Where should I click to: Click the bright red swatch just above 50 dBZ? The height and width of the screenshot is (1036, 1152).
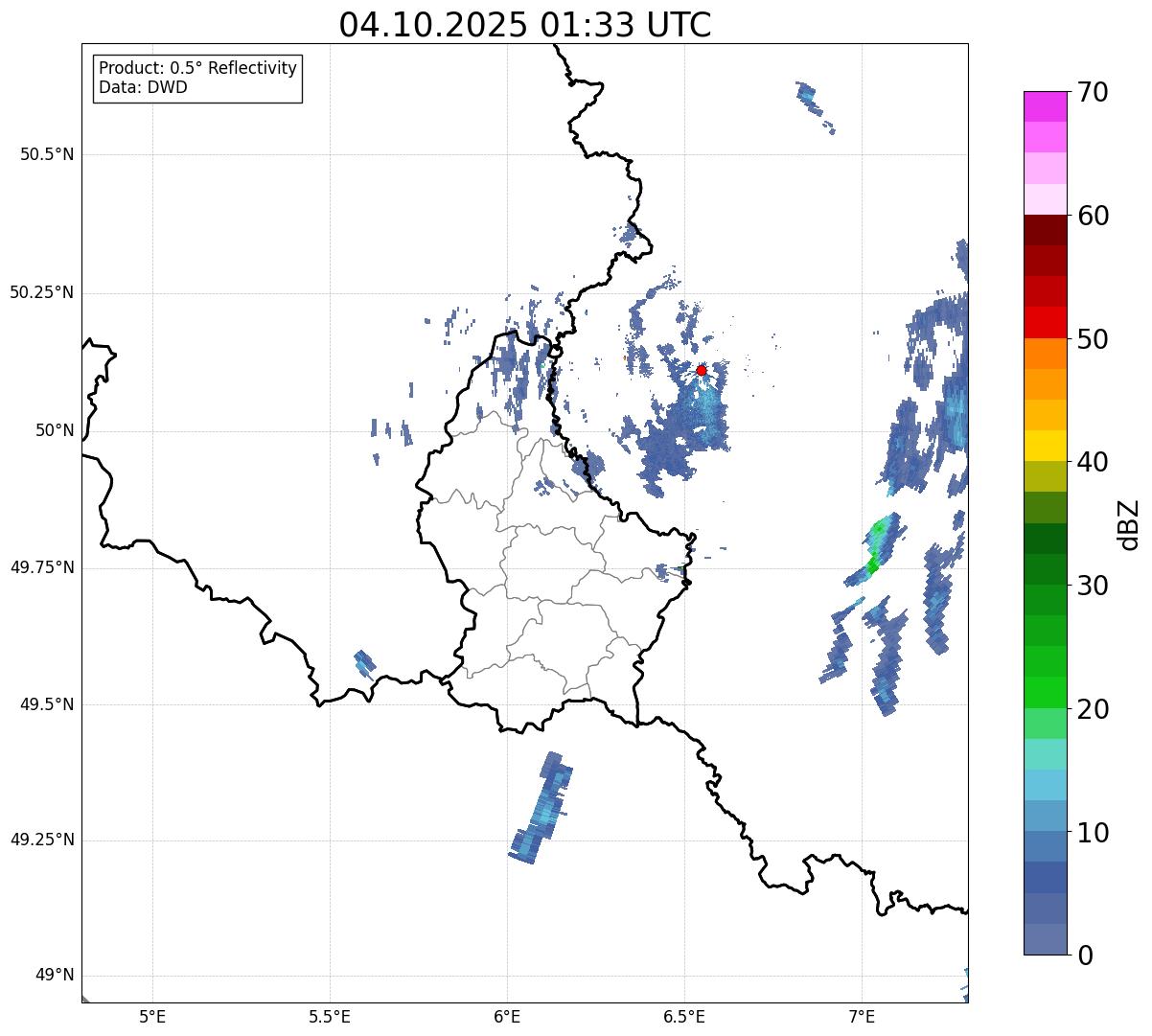click(x=1046, y=322)
